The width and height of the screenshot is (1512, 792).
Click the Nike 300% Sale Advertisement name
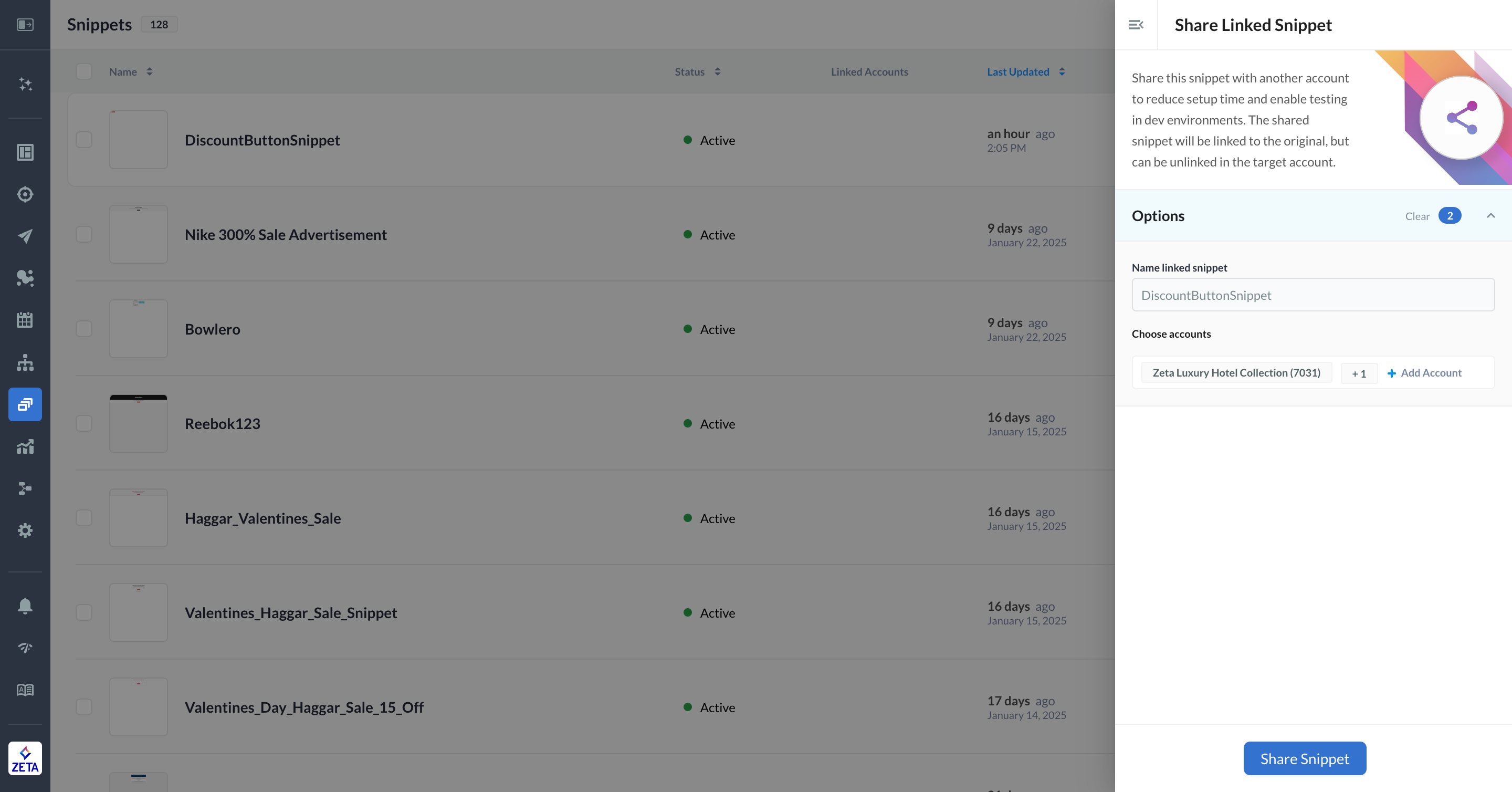pos(286,234)
